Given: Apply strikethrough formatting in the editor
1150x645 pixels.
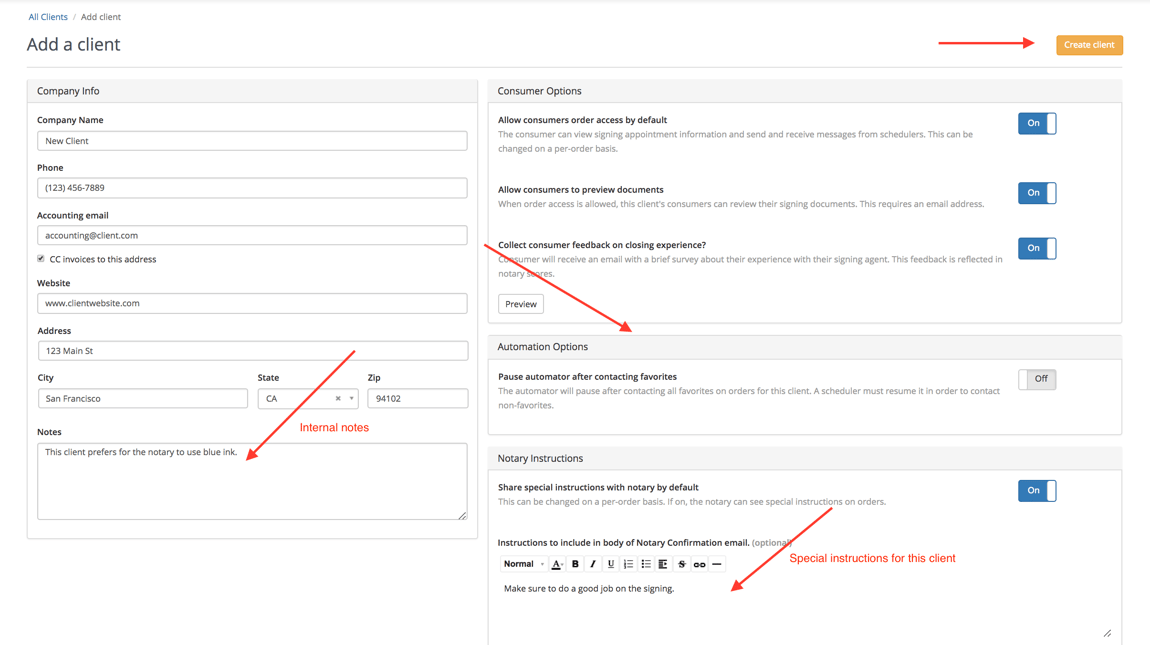Looking at the screenshot, I should pyautogui.click(x=682, y=563).
